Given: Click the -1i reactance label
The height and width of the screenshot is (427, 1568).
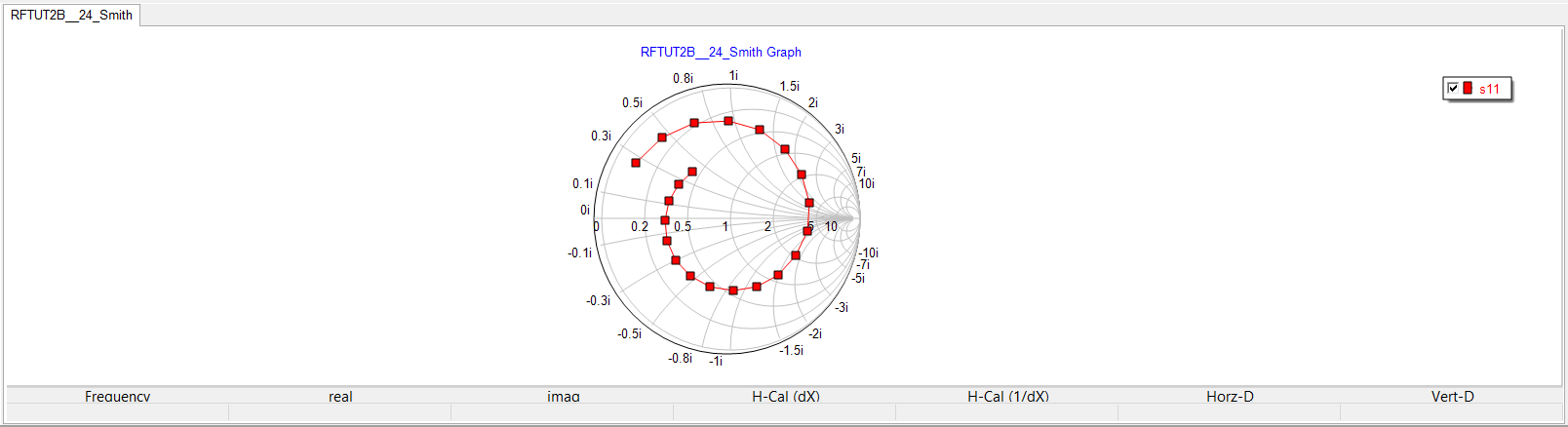Looking at the screenshot, I should point(716,361).
